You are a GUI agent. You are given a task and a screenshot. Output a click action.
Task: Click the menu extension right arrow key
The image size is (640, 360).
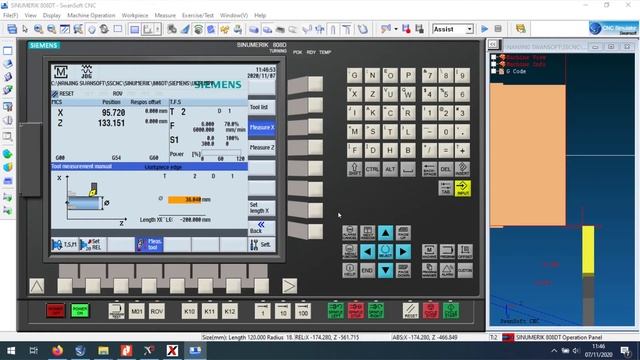tap(289, 286)
